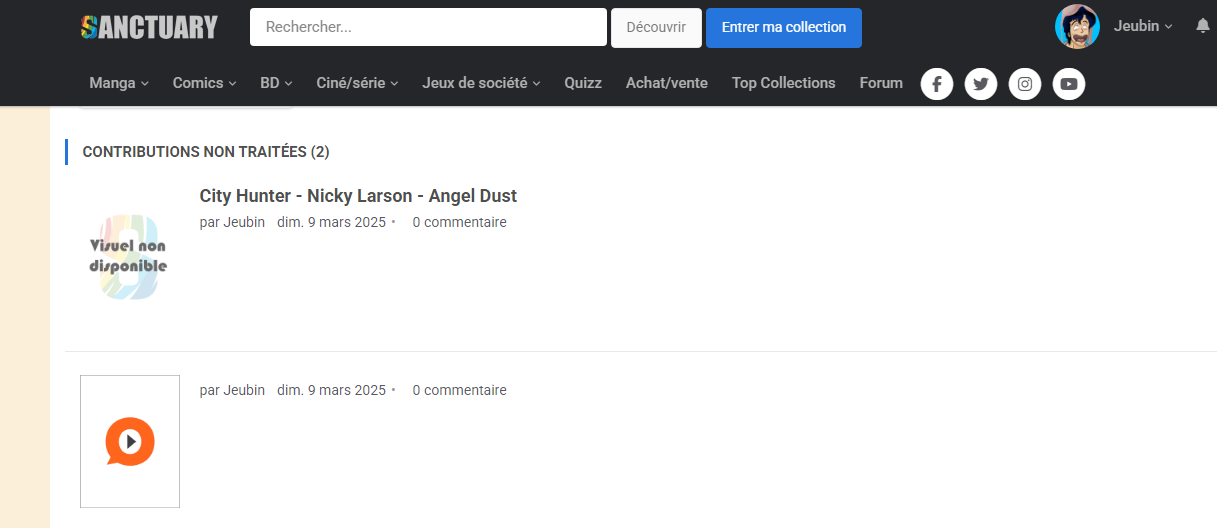Open Top Collections
This screenshot has width=1217, height=528.
pos(783,83)
